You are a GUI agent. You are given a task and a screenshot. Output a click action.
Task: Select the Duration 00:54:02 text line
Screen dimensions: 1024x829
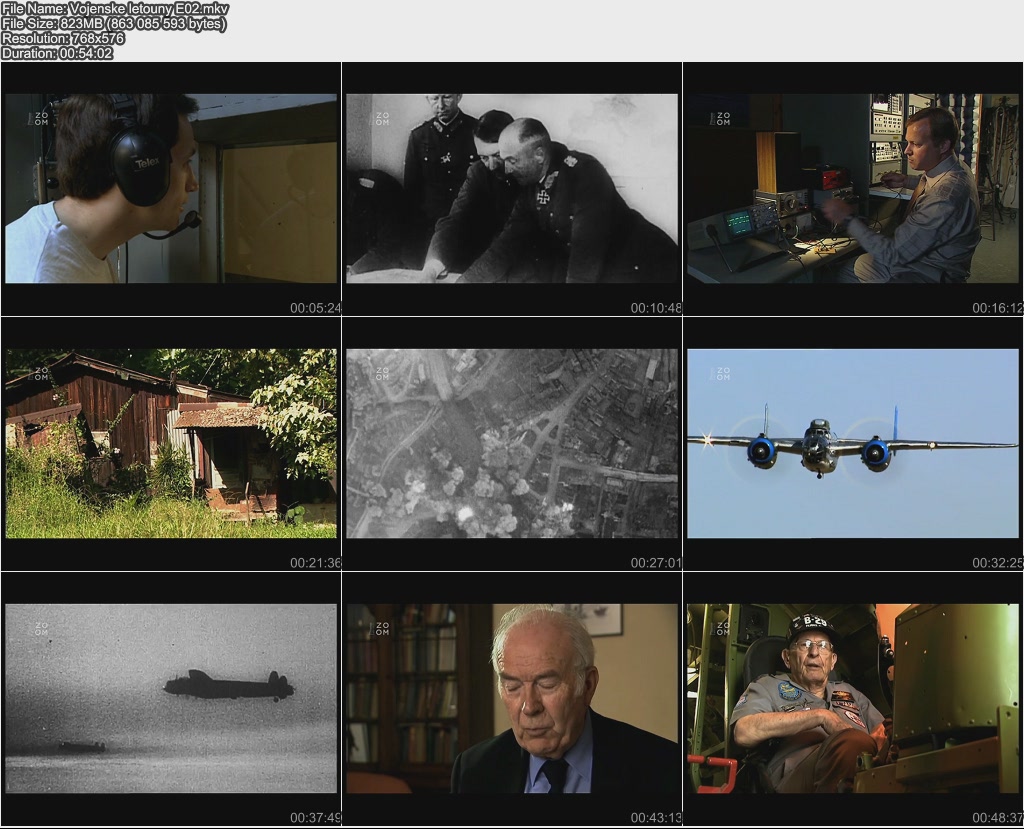pos(57,53)
